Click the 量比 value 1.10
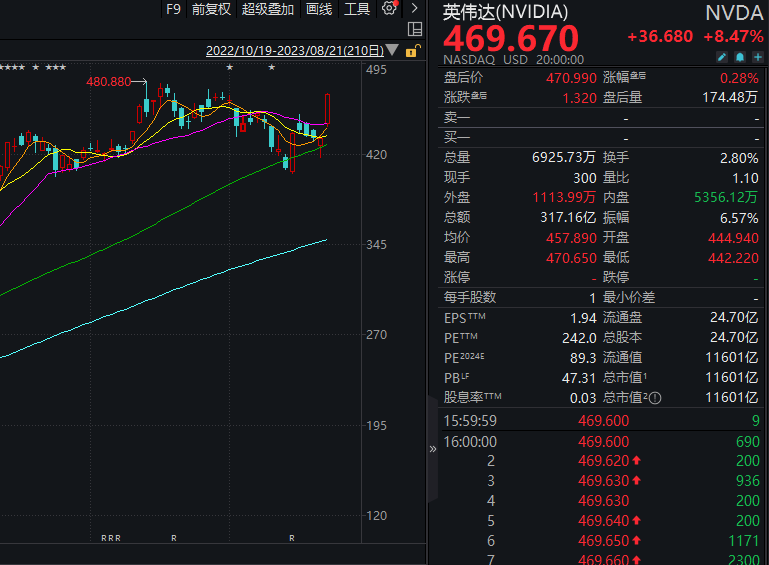769x565 pixels. click(745, 178)
